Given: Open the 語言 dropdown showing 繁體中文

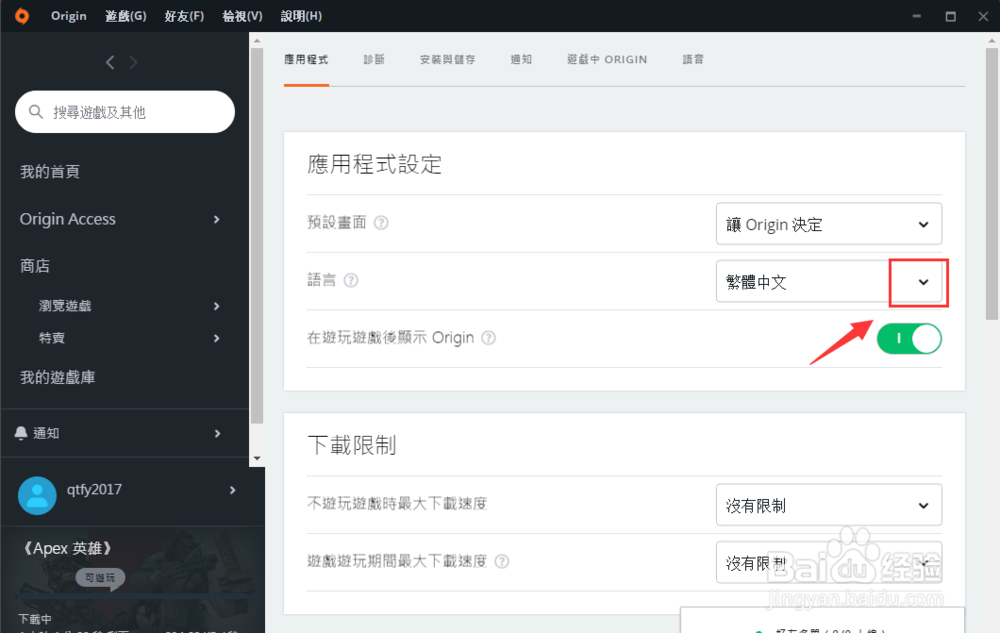Looking at the screenshot, I should pyautogui.click(x=828, y=281).
